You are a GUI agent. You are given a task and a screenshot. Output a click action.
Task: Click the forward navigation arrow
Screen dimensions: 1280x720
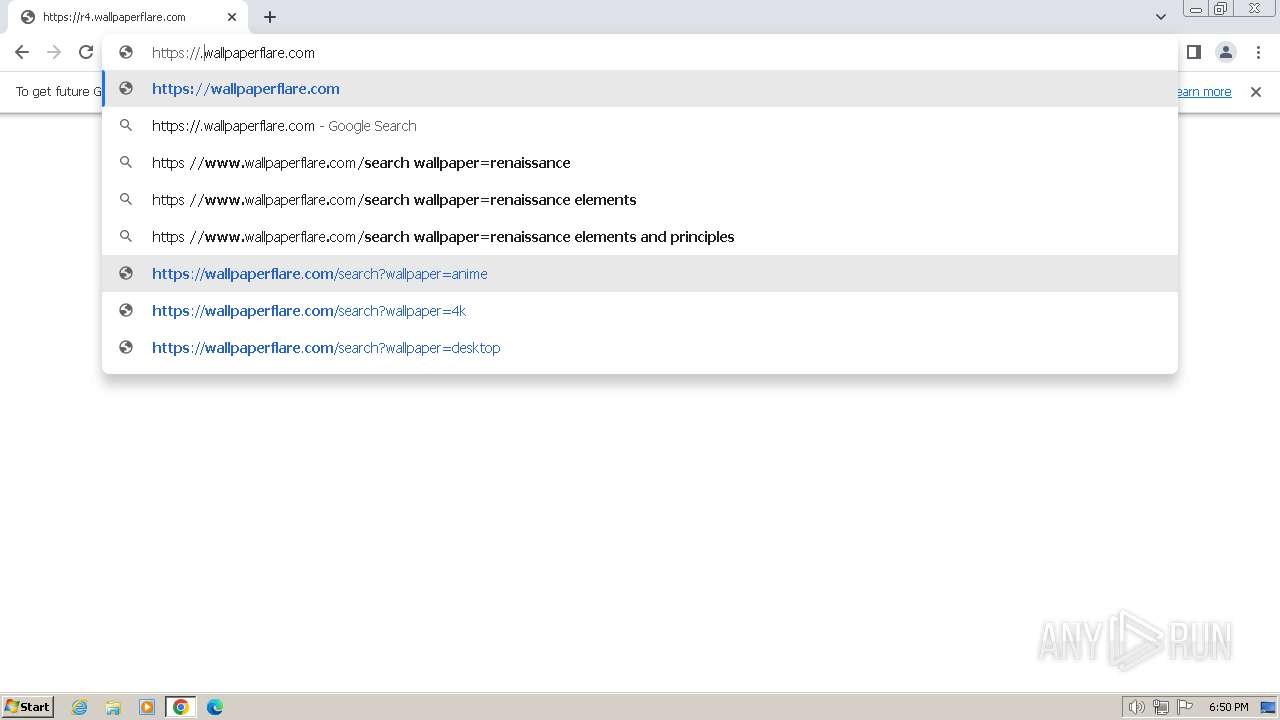click(x=54, y=52)
